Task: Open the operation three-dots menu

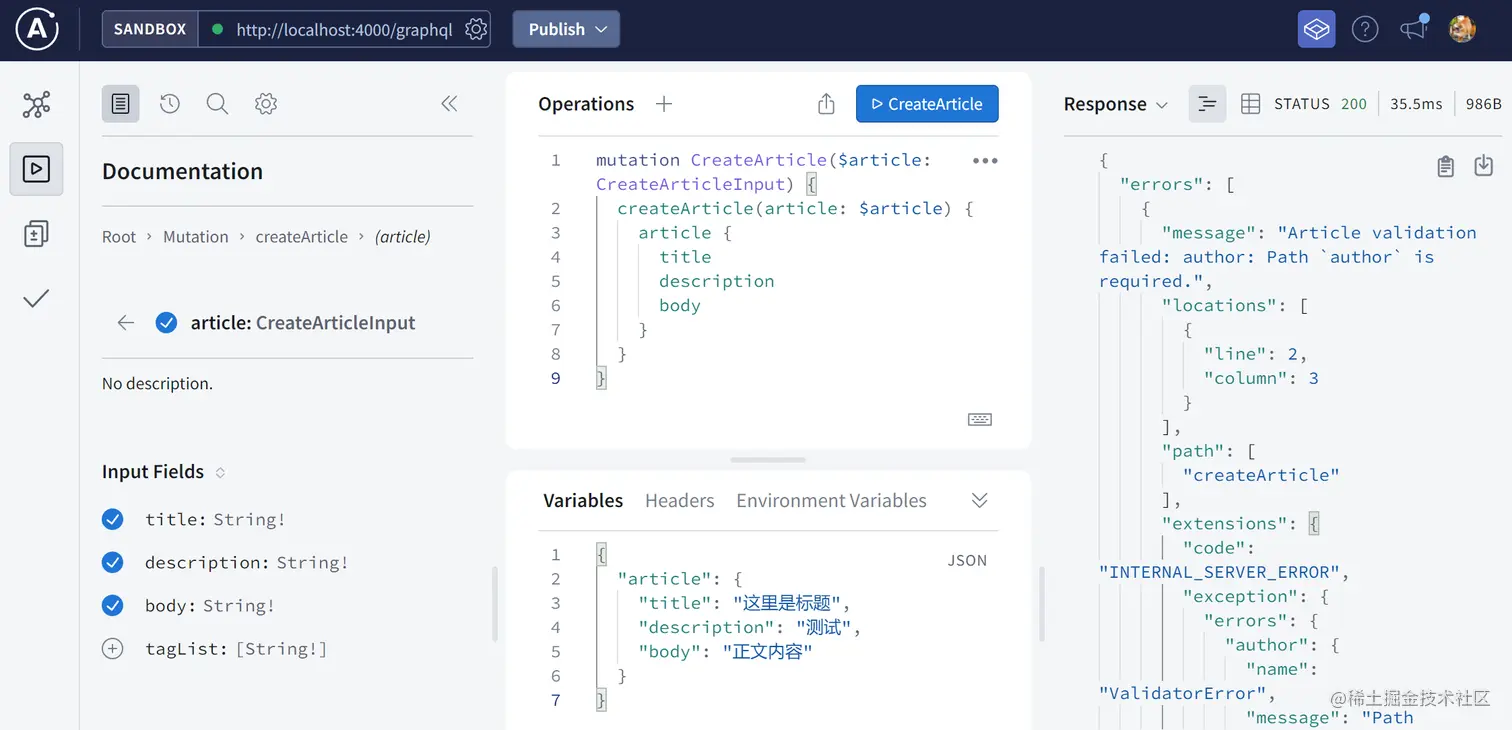Action: [985, 161]
